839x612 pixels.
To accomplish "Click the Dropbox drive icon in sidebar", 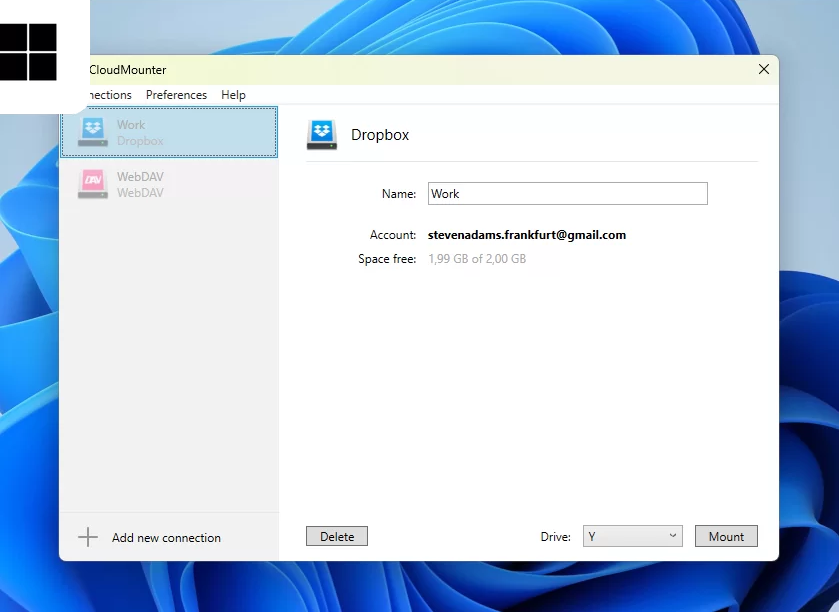I will 93,132.
